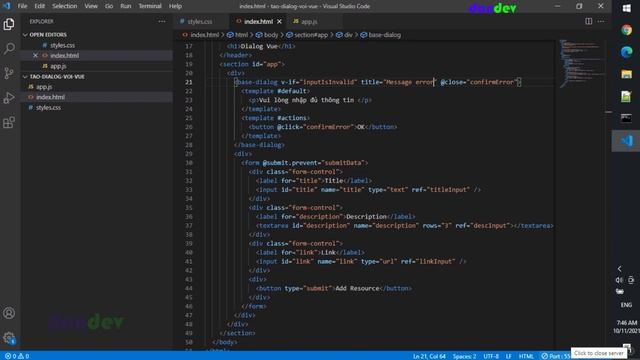Open app.js in Open Editors list
The height and width of the screenshot is (360, 640).
pyautogui.click(x=58, y=66)
